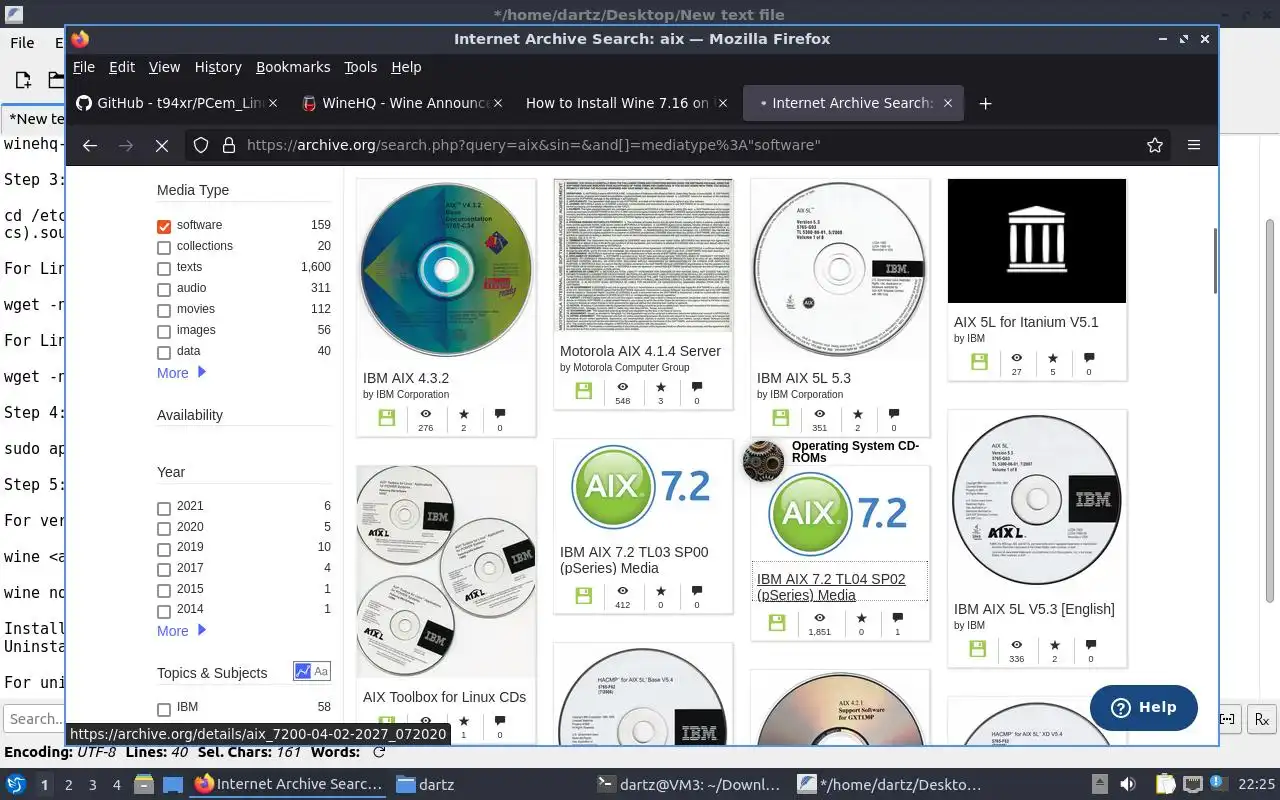Click the Firefox back arrow button
1280x800 pixels.
[90, 145]
